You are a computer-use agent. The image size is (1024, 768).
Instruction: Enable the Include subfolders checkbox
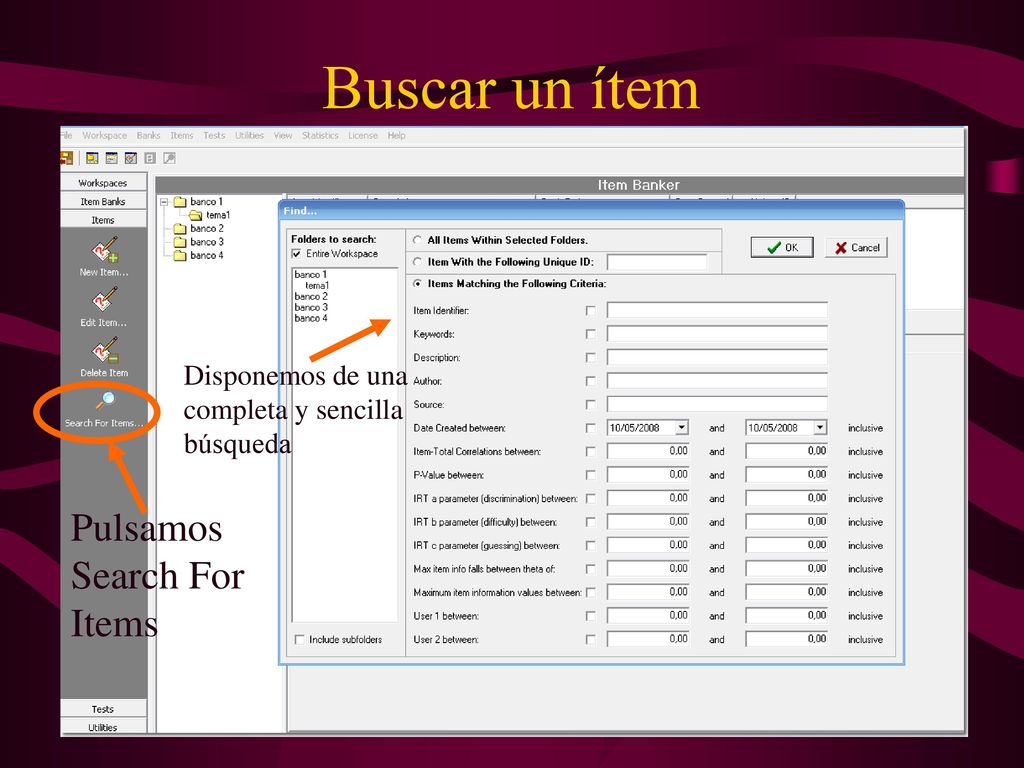300,639
